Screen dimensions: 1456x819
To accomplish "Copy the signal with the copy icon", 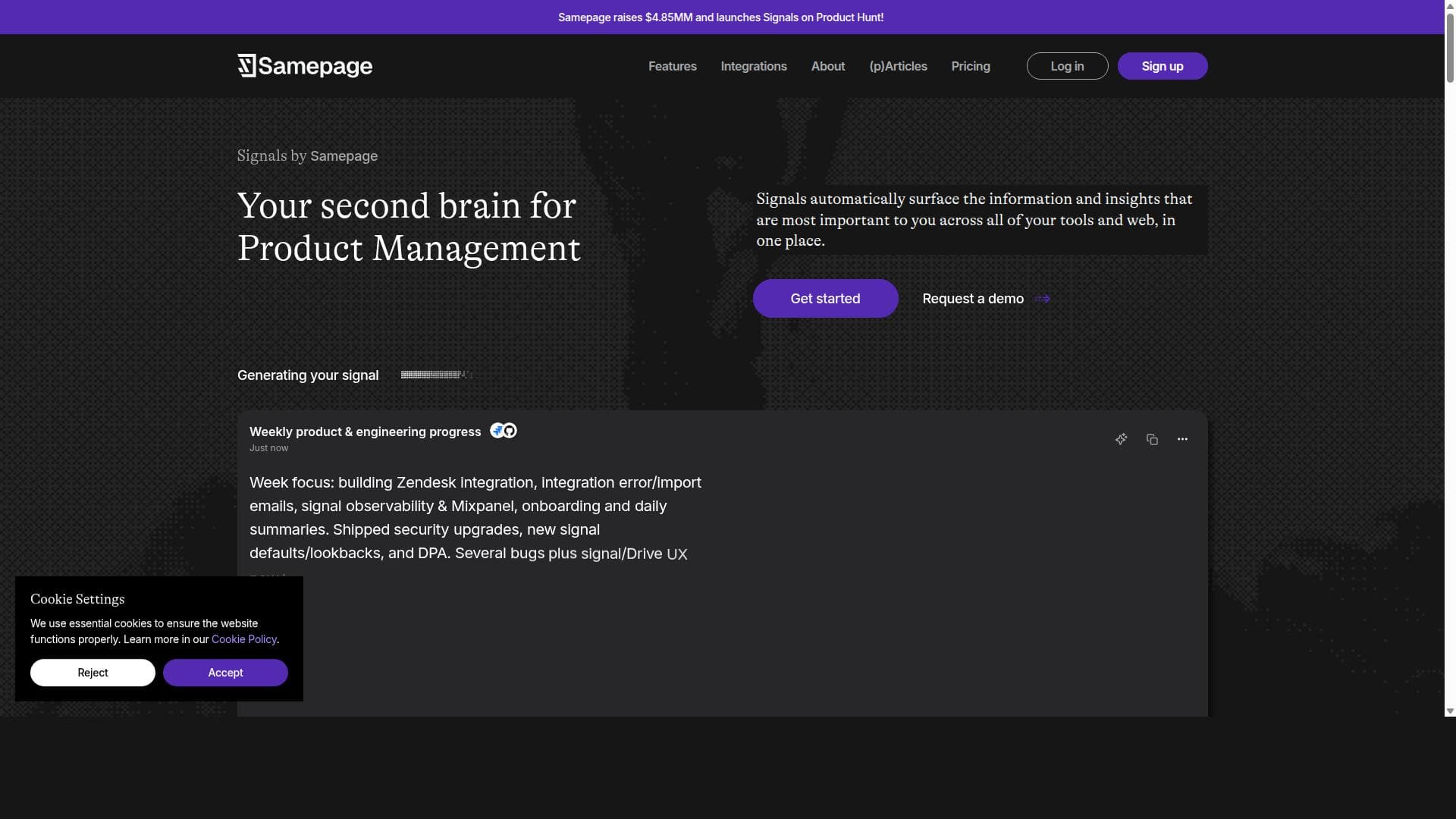I will (x=1152, y=439).
